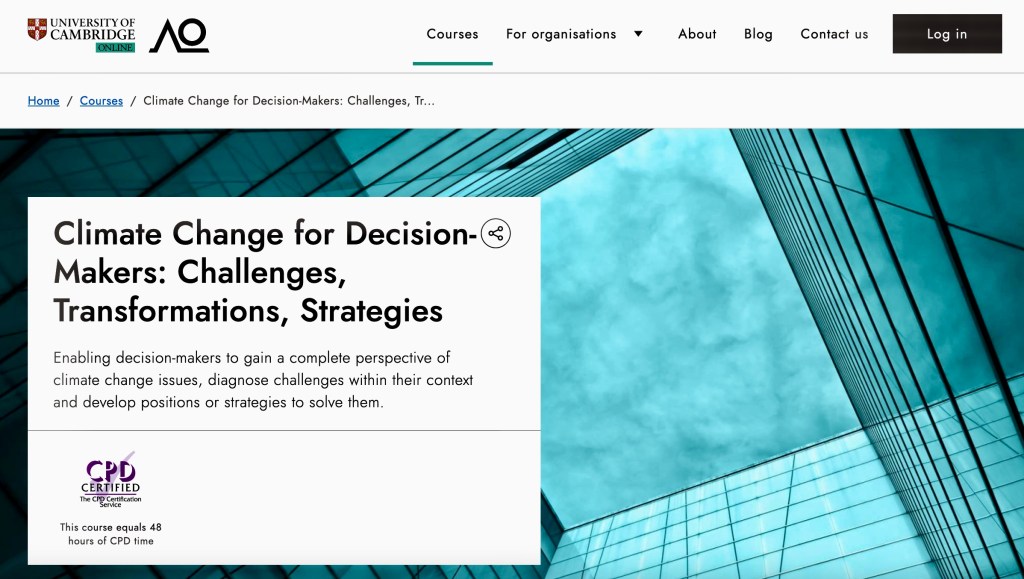Image resolution: width=1024 pixels, height=579 pixels.
Task: Expand the For organisations dropdown arrow
Action: 638,34
